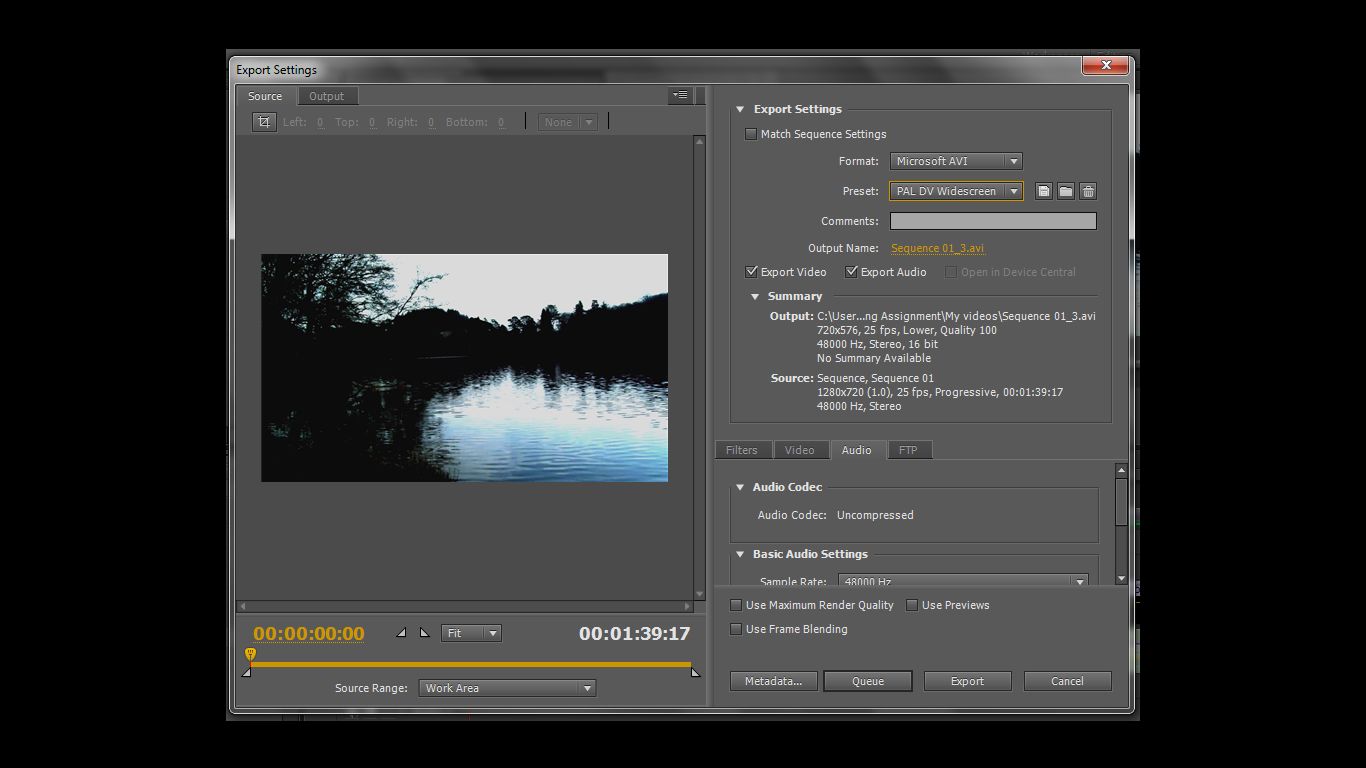
Task: Open the Source Range dropdown
Action: point(507,688)
